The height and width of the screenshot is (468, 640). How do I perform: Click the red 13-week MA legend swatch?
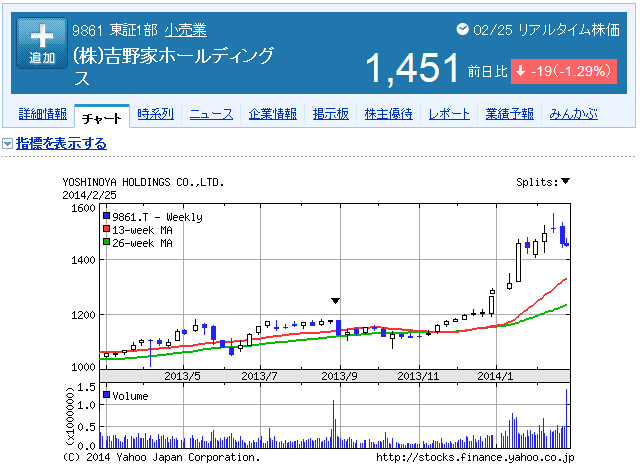pyautogui.click(x=107, y=229)
